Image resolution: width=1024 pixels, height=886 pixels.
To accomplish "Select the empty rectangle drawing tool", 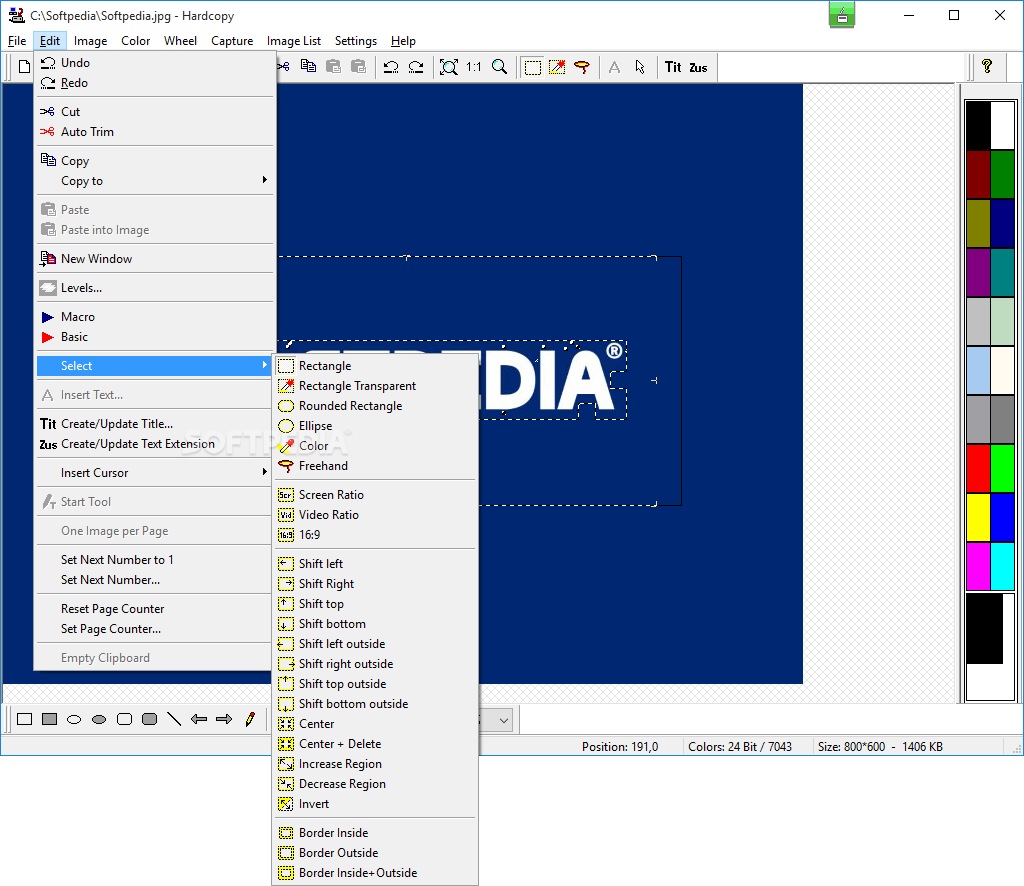I will pyautogui.click(x=24, y=719).
